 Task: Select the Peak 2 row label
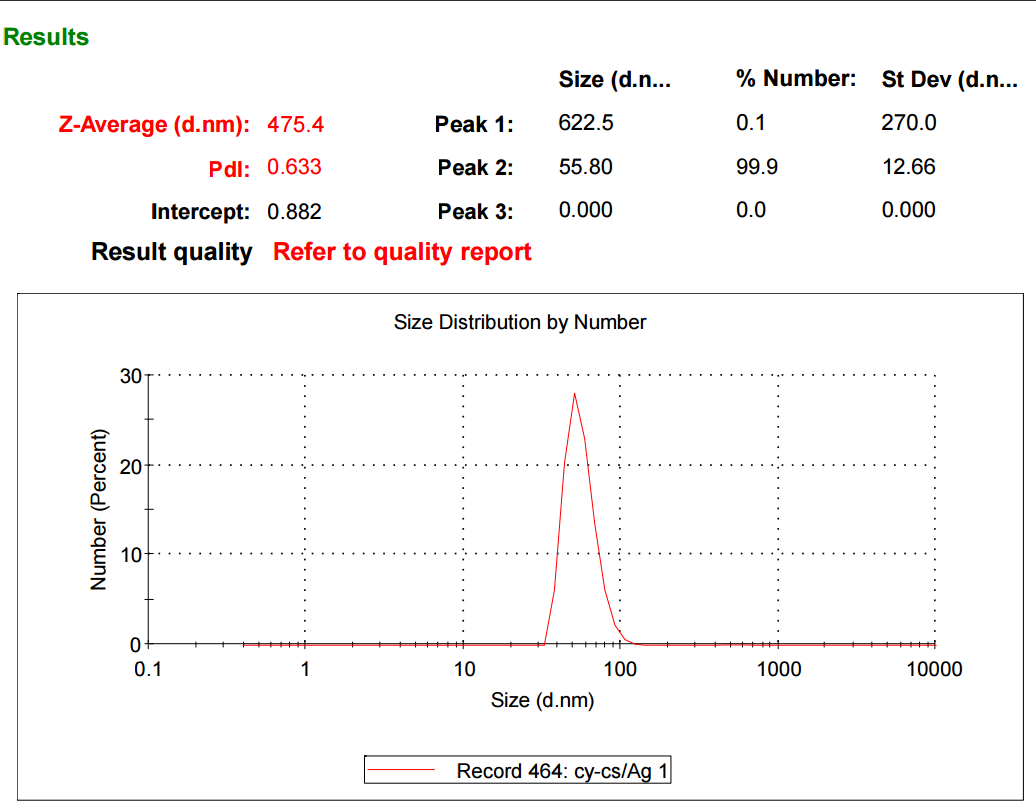(x=475, y=167)
